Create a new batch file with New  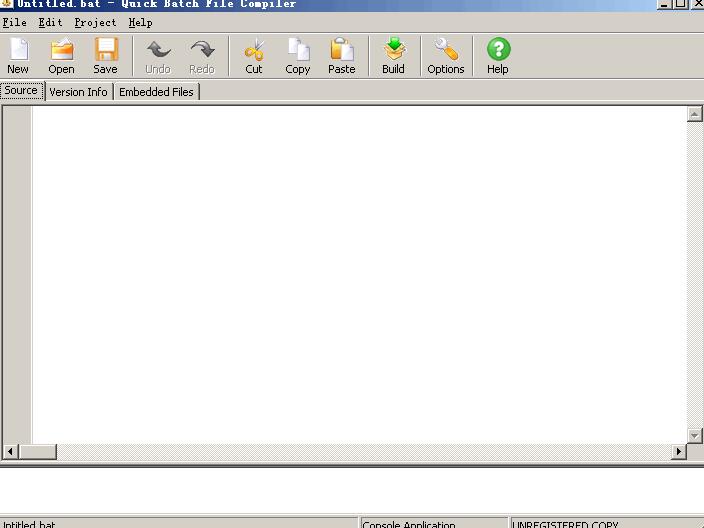[x=18, y=56]
